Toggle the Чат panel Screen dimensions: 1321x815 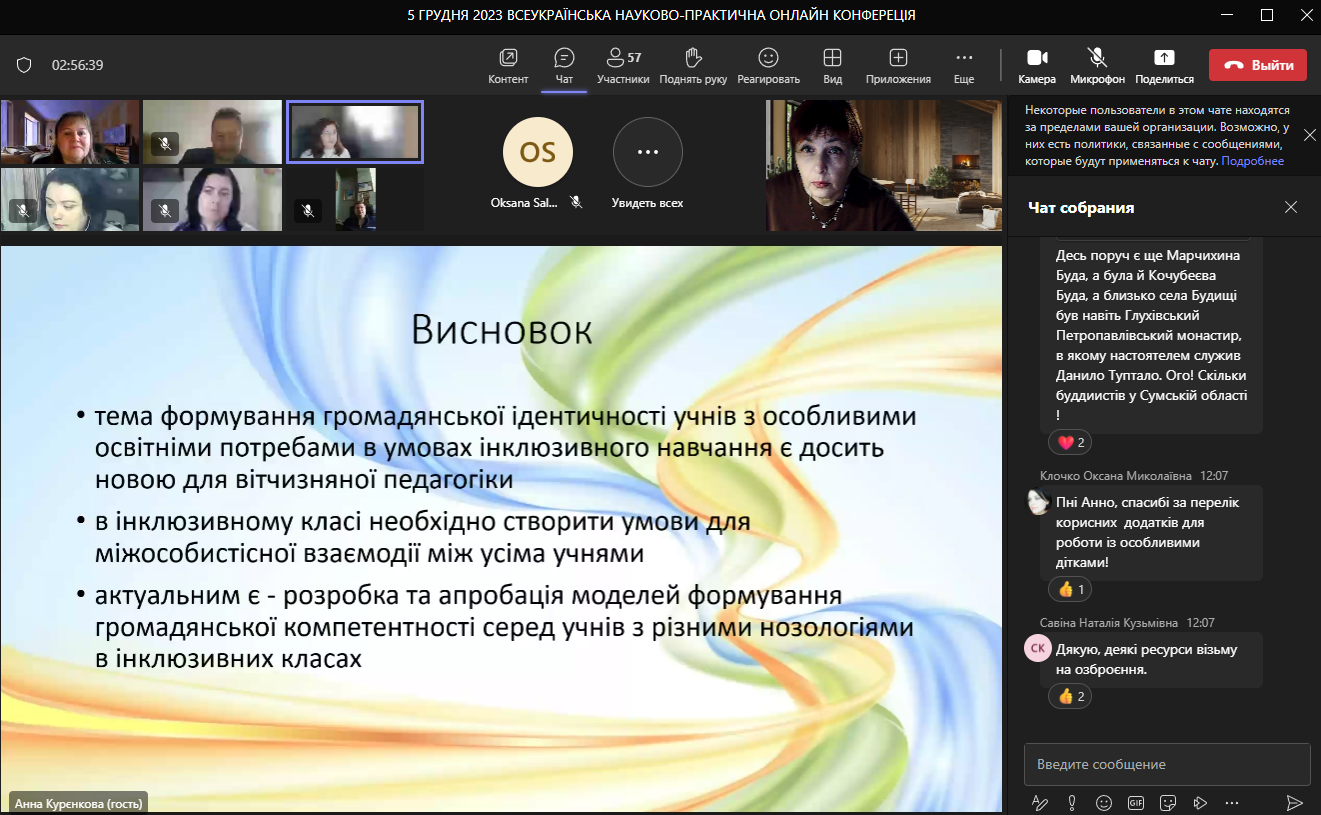point(564,66)
